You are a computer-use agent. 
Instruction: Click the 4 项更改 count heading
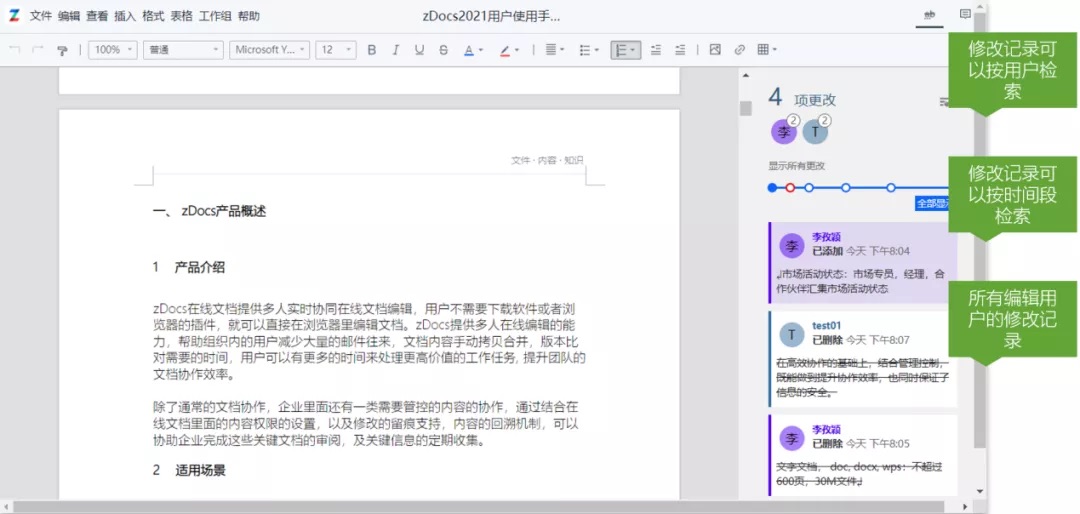pyautogui.click(x=802, y=98)
